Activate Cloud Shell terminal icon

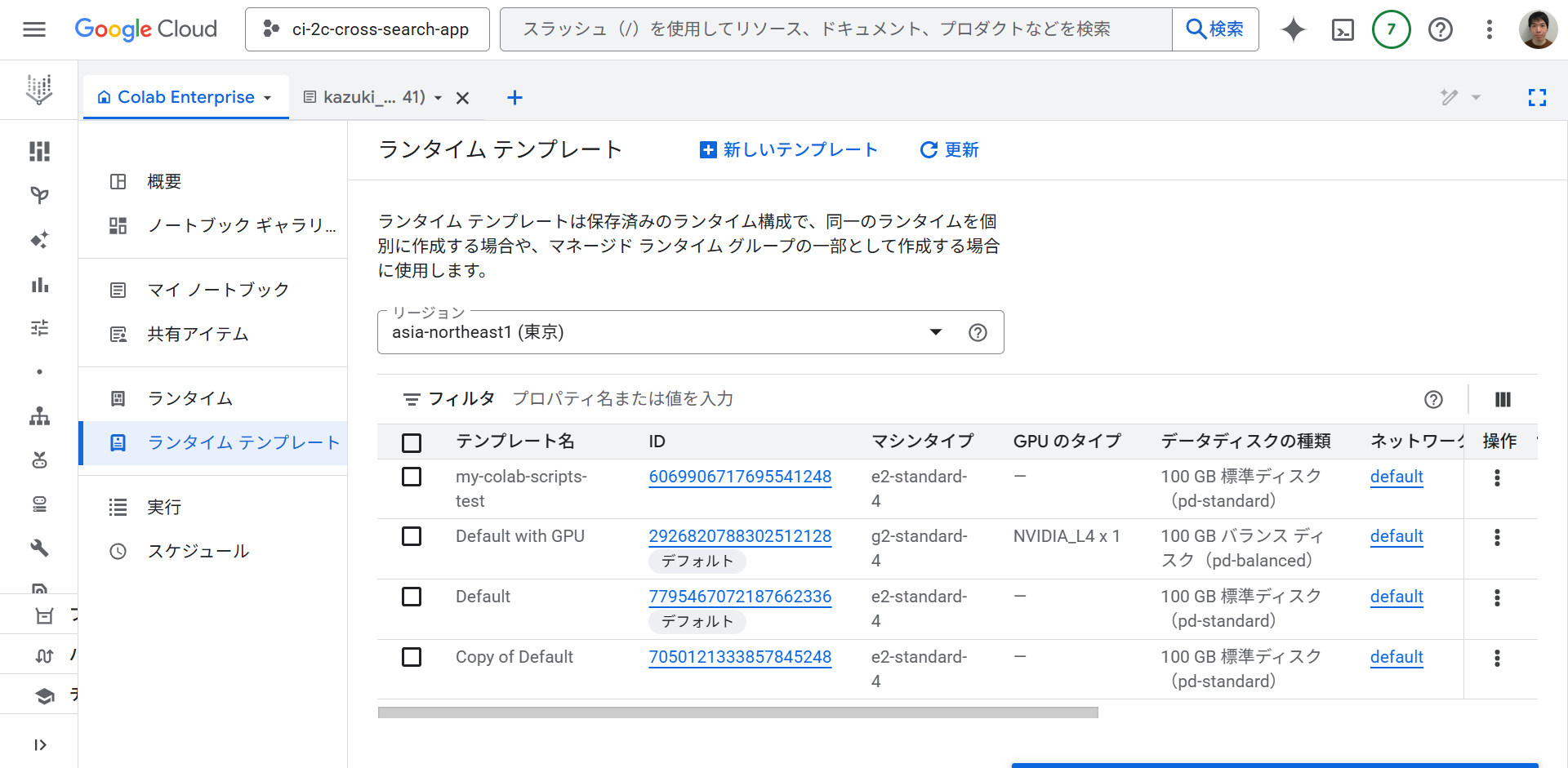point(1343,30)
